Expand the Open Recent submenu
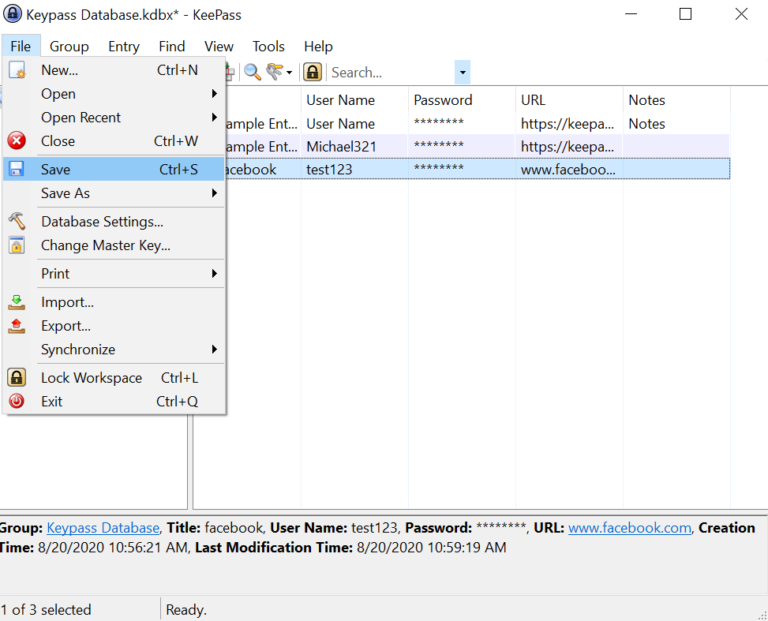The height and width of the screenshot is (621, 768). (214, 118)
